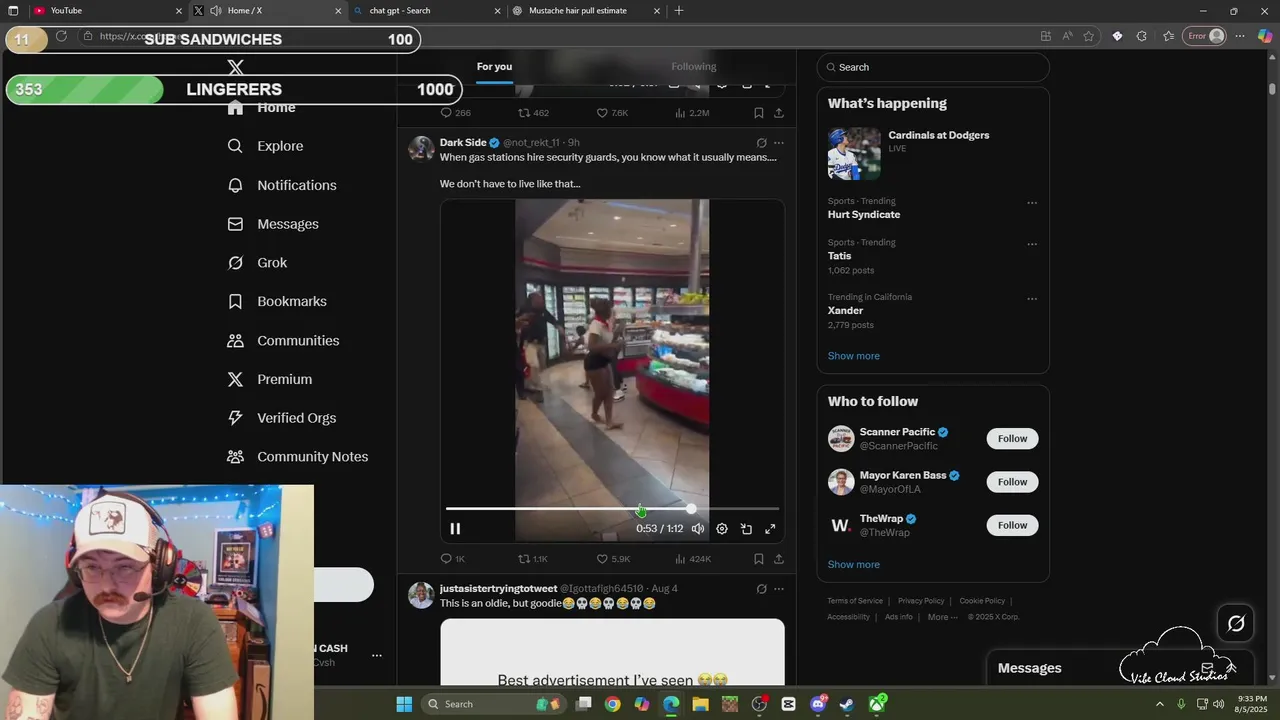Bookmark the Dark Side post
Image resolution: width=1280 pixels, height=720 pixels.
(759, 559)
